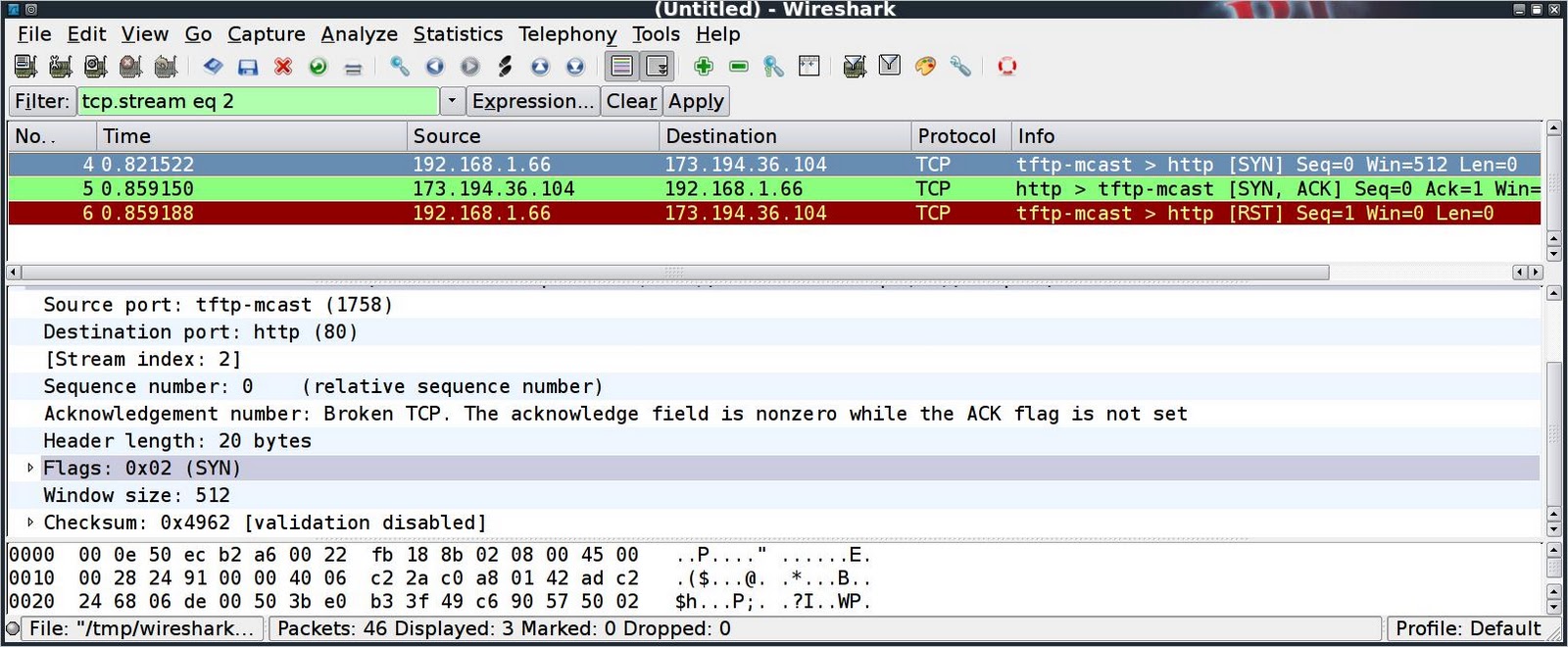Open filter history dropdown arrow
This screenshot has width=1568, height=647.
coord(452,101)
